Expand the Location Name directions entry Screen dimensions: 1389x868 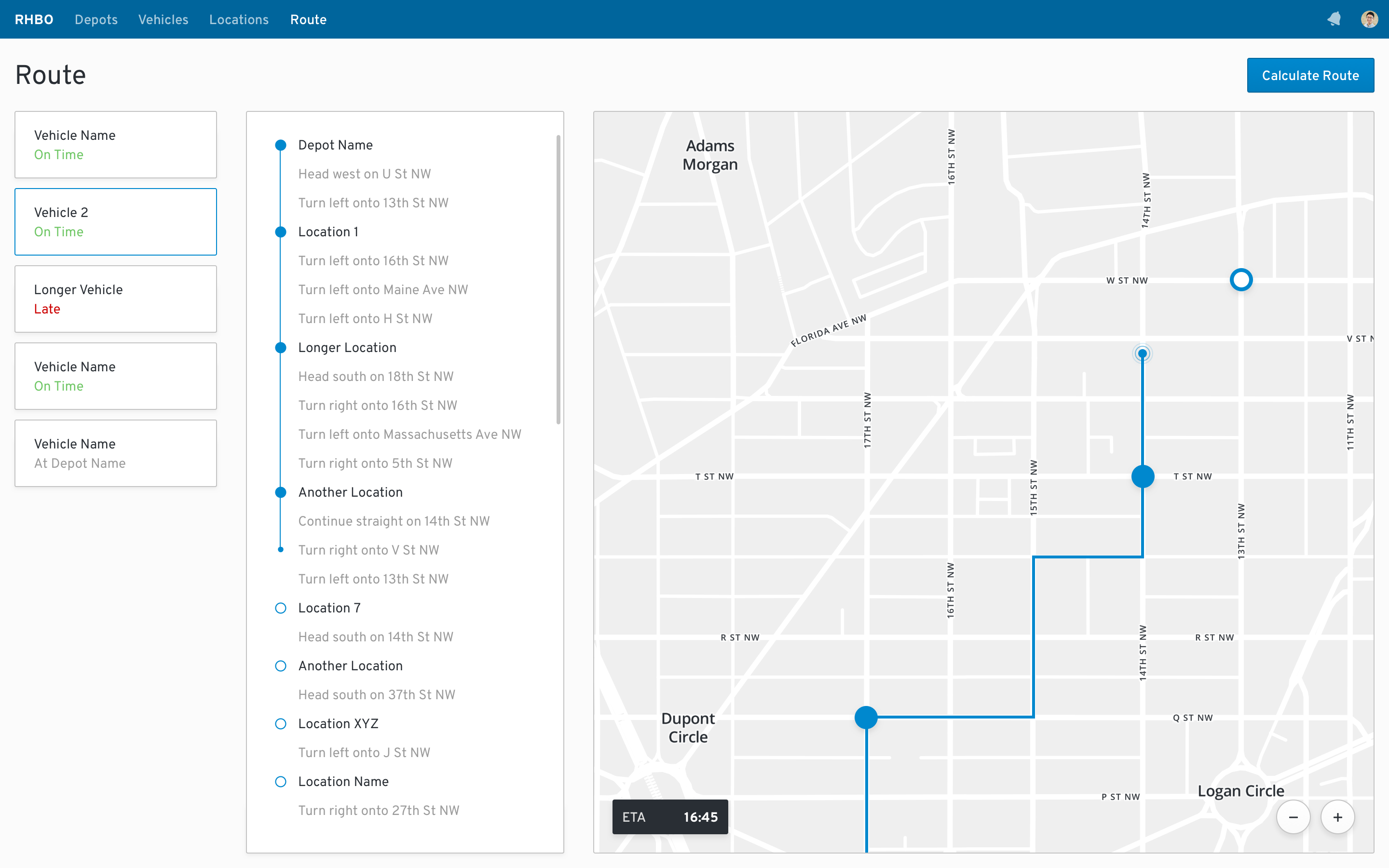pyautogui.click(x=344, y=782)
